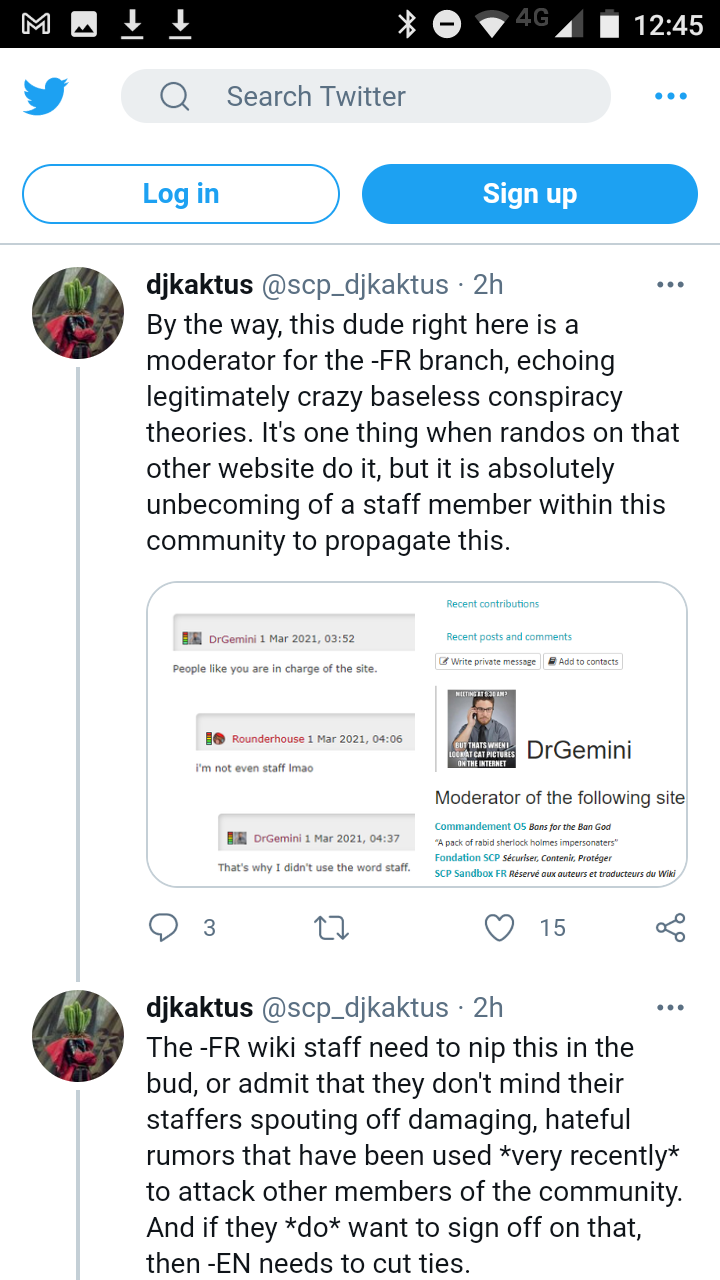This screenshot has width=720, height=1280.
Task: Open @scp_djkaktus handle in first tweet
Action: coord(355,285)
